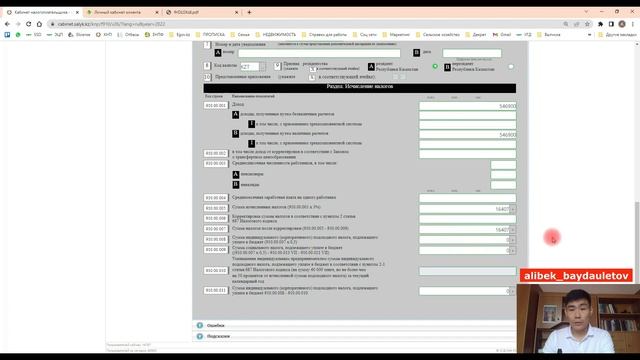Viewport: 640px width, 360px height.
Task: Open the 'Справки для работы' bookmark folder
Action: [x=324, y=35]
